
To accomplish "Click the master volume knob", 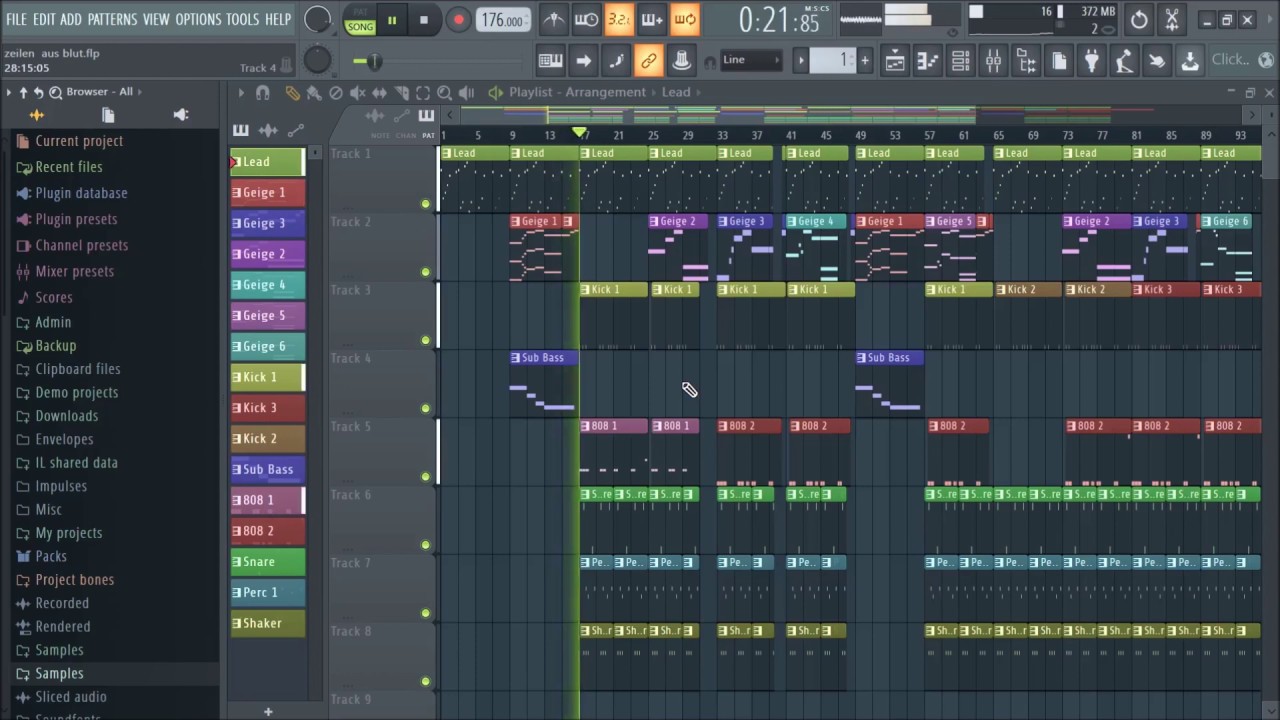I will click(317, 19).
